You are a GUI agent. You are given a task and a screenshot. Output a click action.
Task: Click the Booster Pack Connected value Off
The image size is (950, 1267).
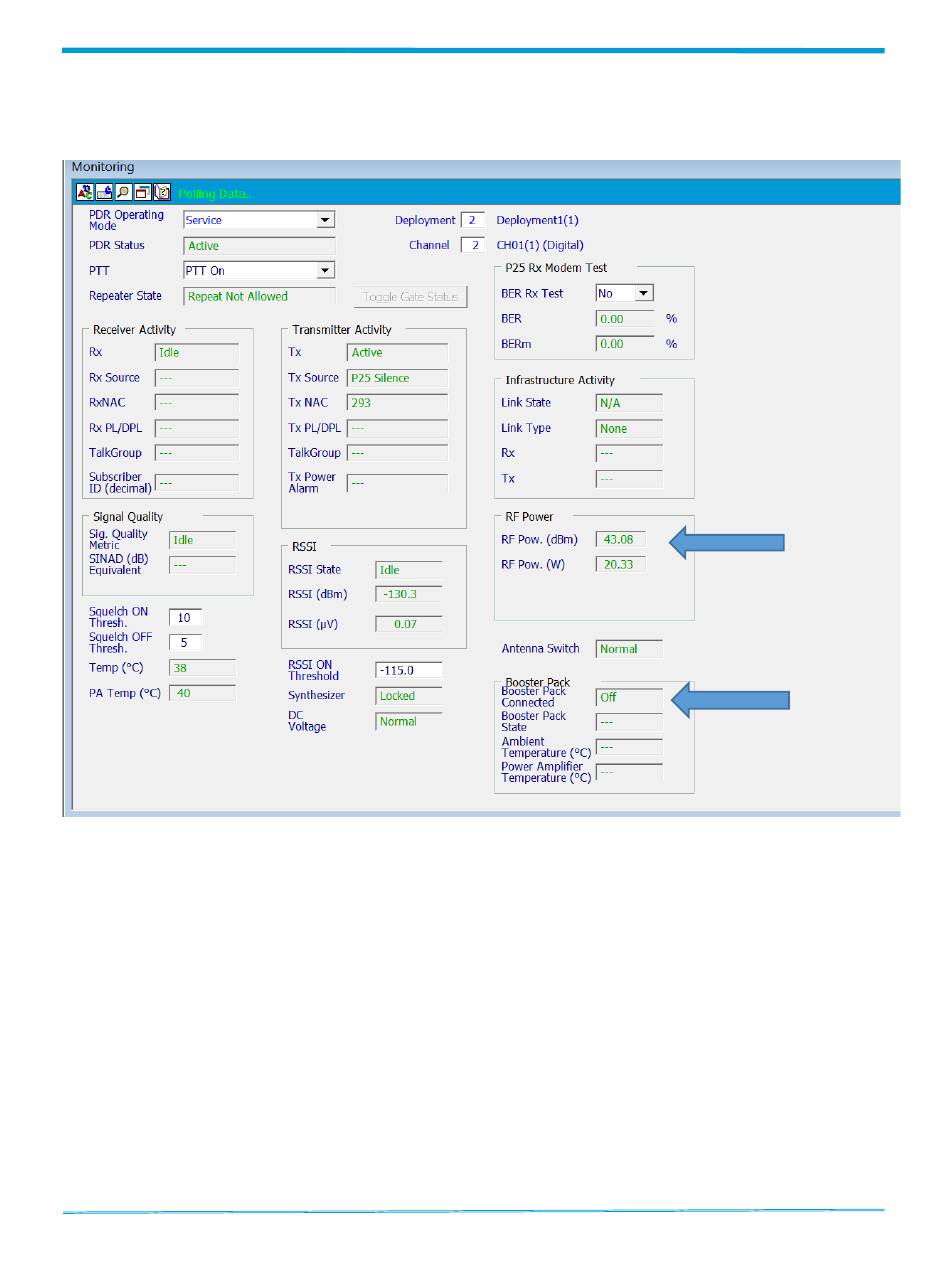629,697
